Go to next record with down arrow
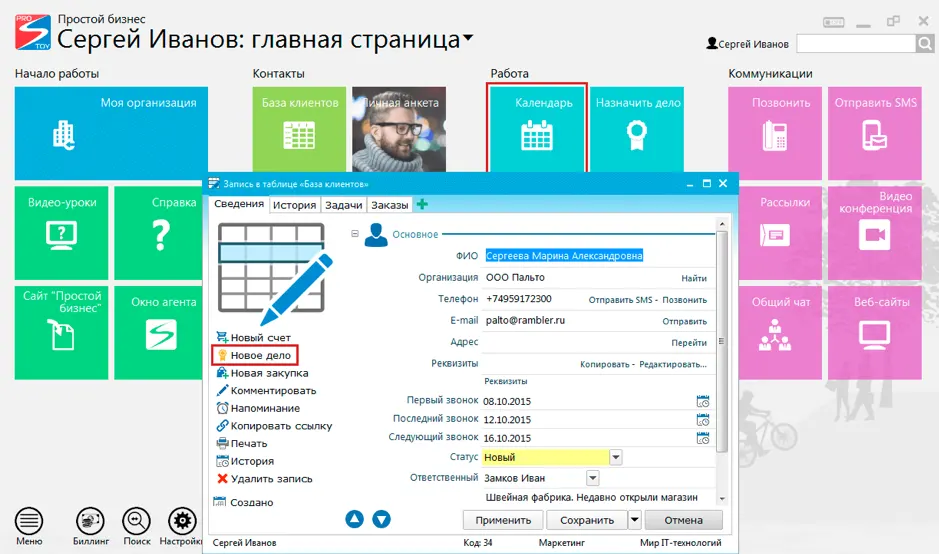Viewport: 939px width, 554px height. 381,519
